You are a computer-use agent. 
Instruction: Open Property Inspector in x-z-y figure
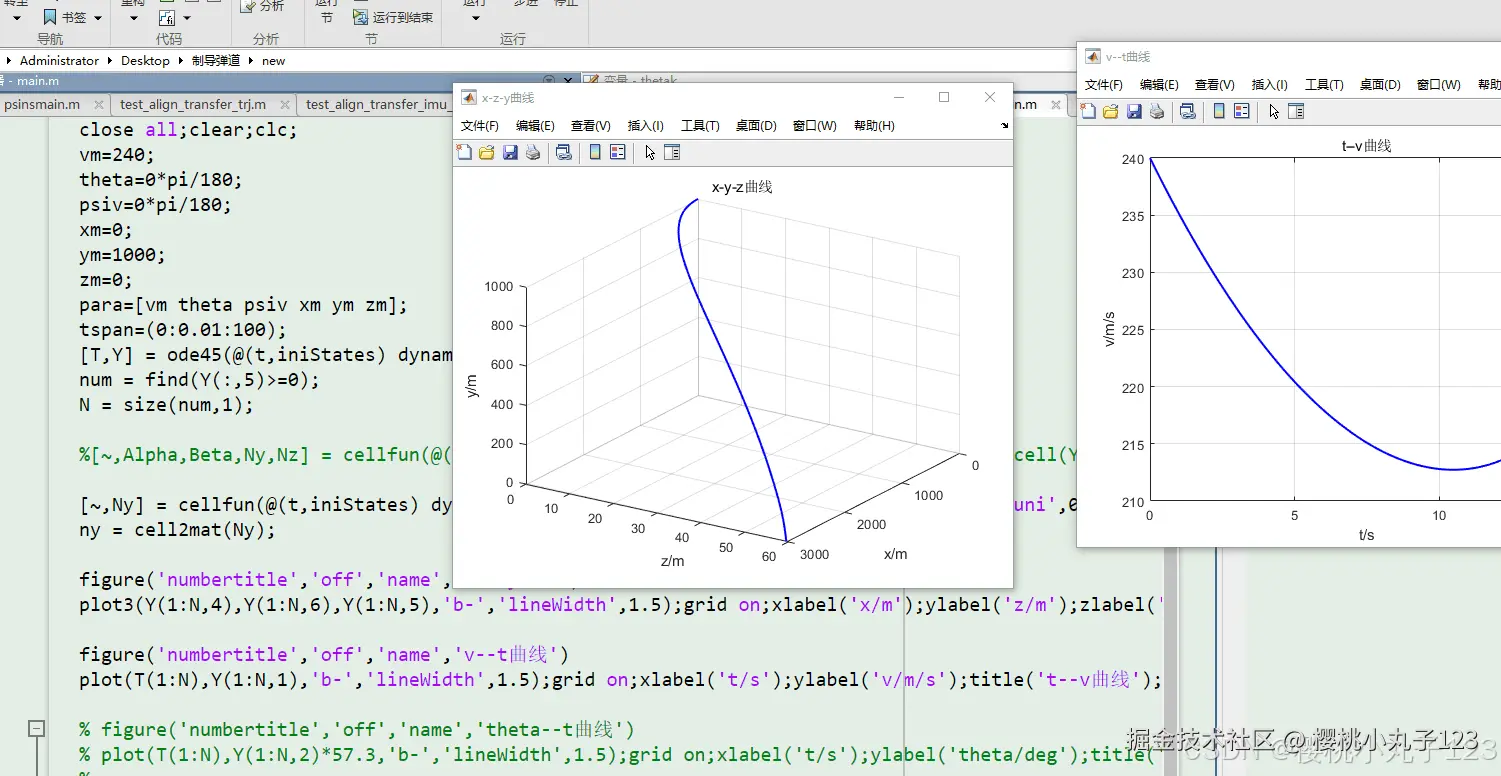coord(672,152)
